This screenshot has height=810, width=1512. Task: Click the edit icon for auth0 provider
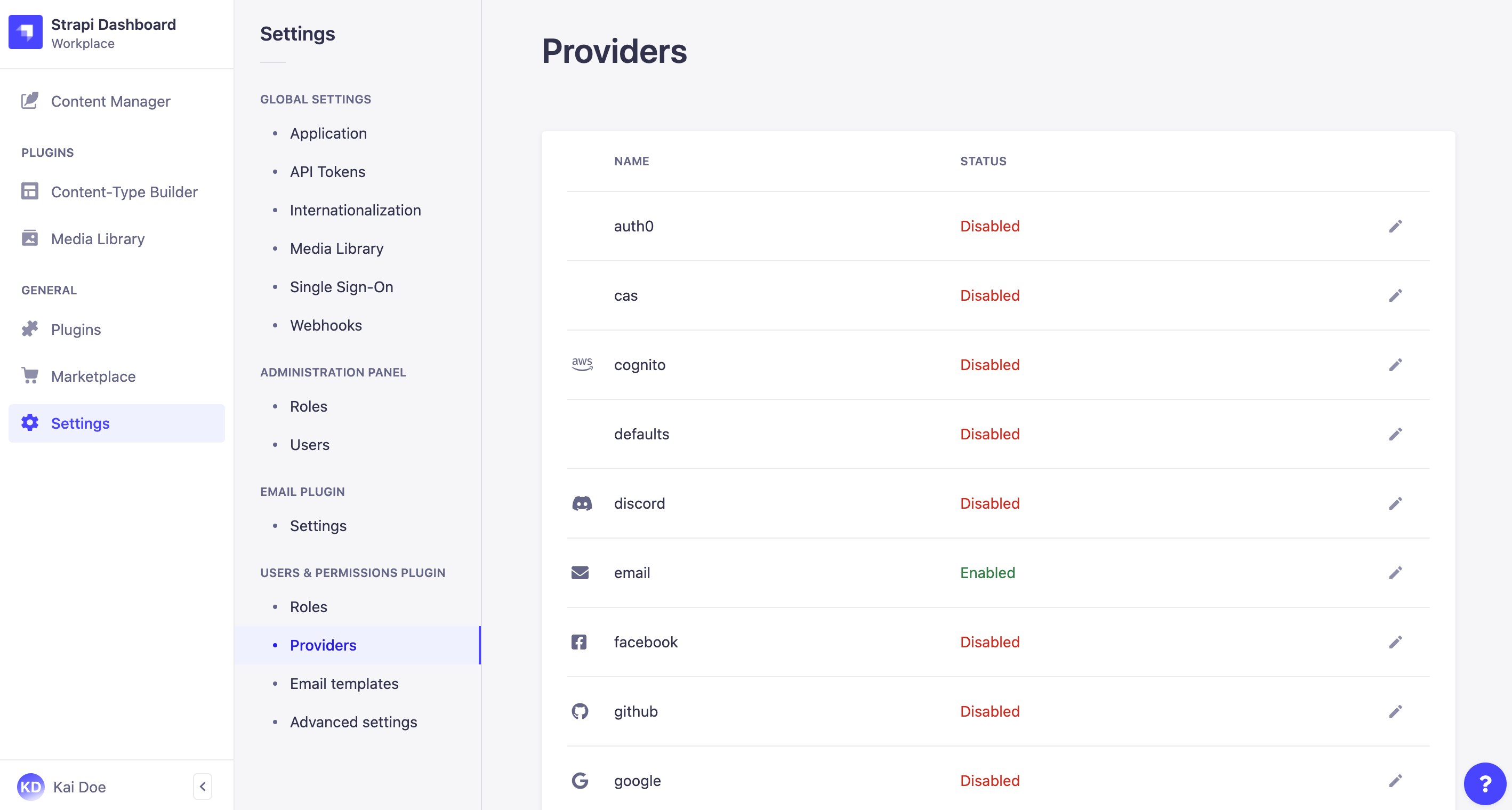tap(1396, 226)
